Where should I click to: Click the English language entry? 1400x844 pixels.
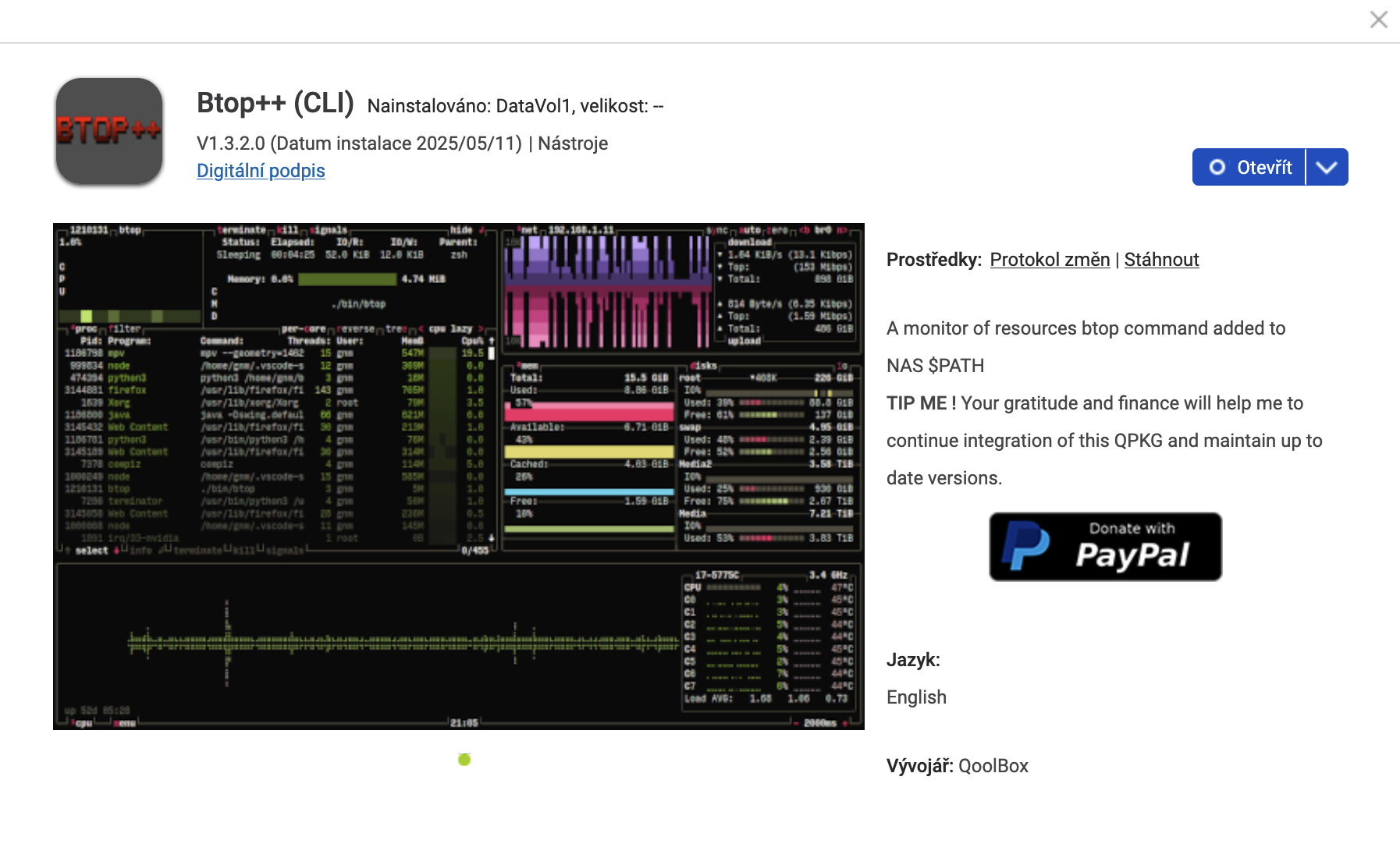(x=916, y=697)
